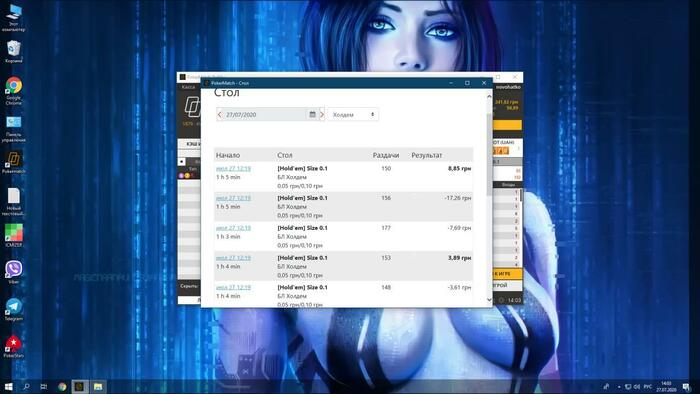
Task: Click the result value -3,61 грн
Action: 459,287
